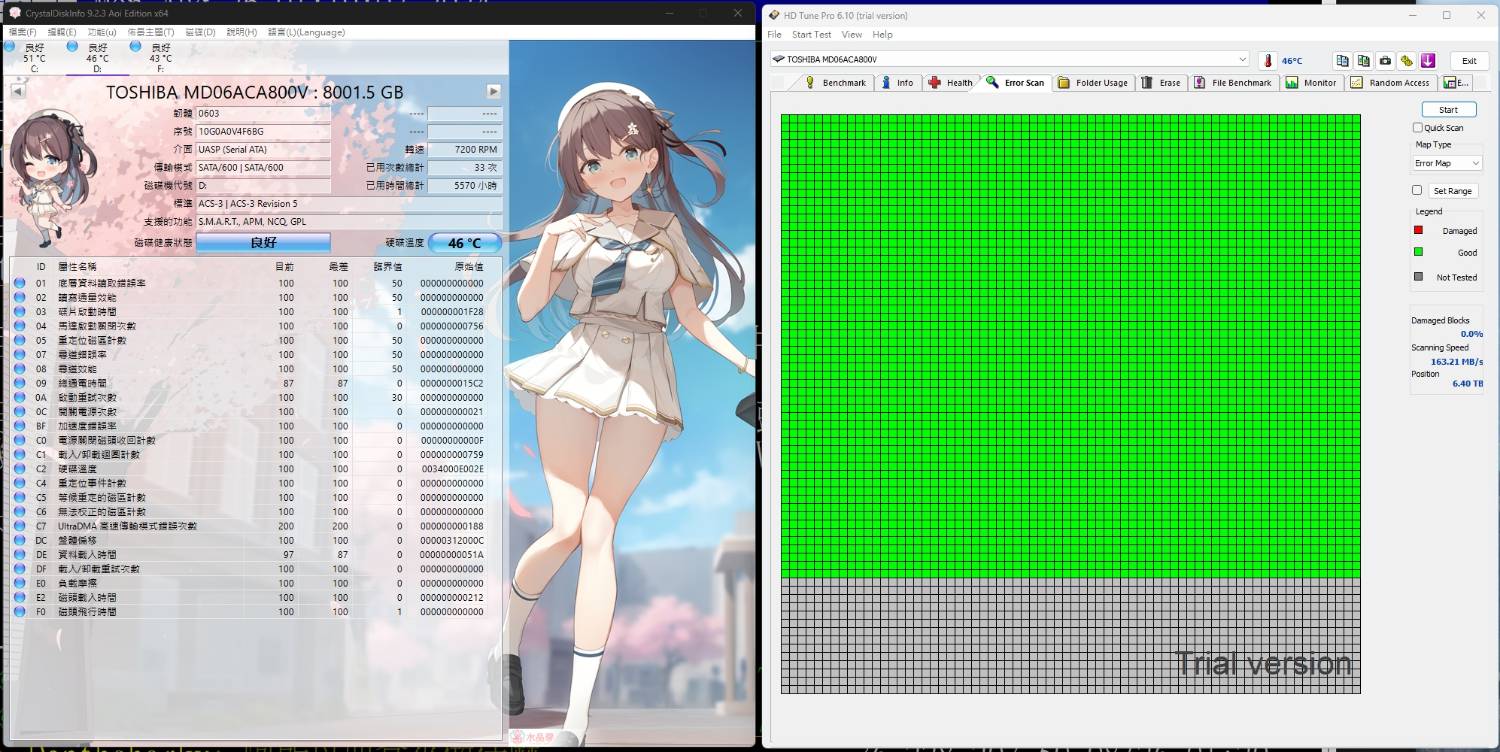Image resolution: width=1500 pixels, height=752 pixels.
Task: Switch to the Health tab
Action: click(950, 83)
